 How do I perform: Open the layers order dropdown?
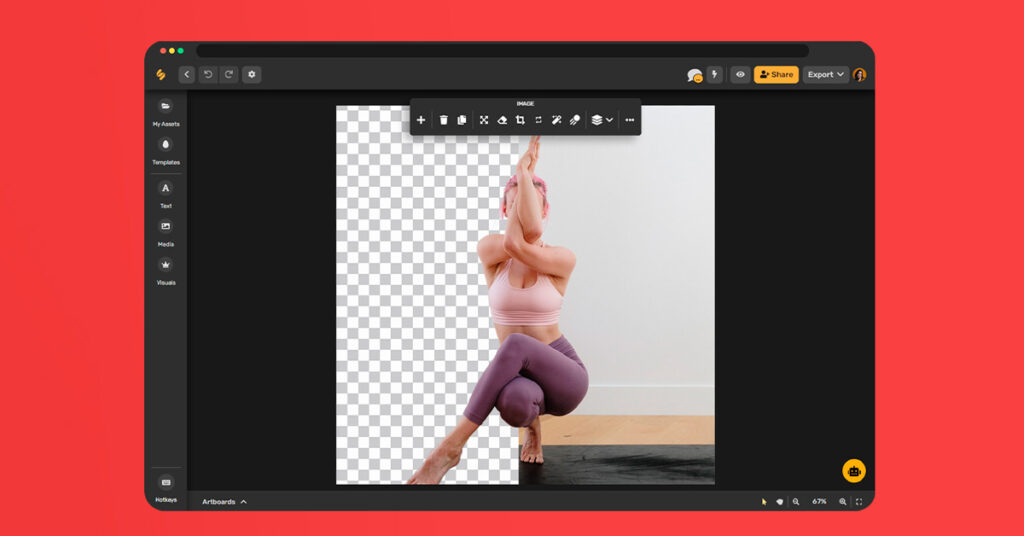[601, 120]
